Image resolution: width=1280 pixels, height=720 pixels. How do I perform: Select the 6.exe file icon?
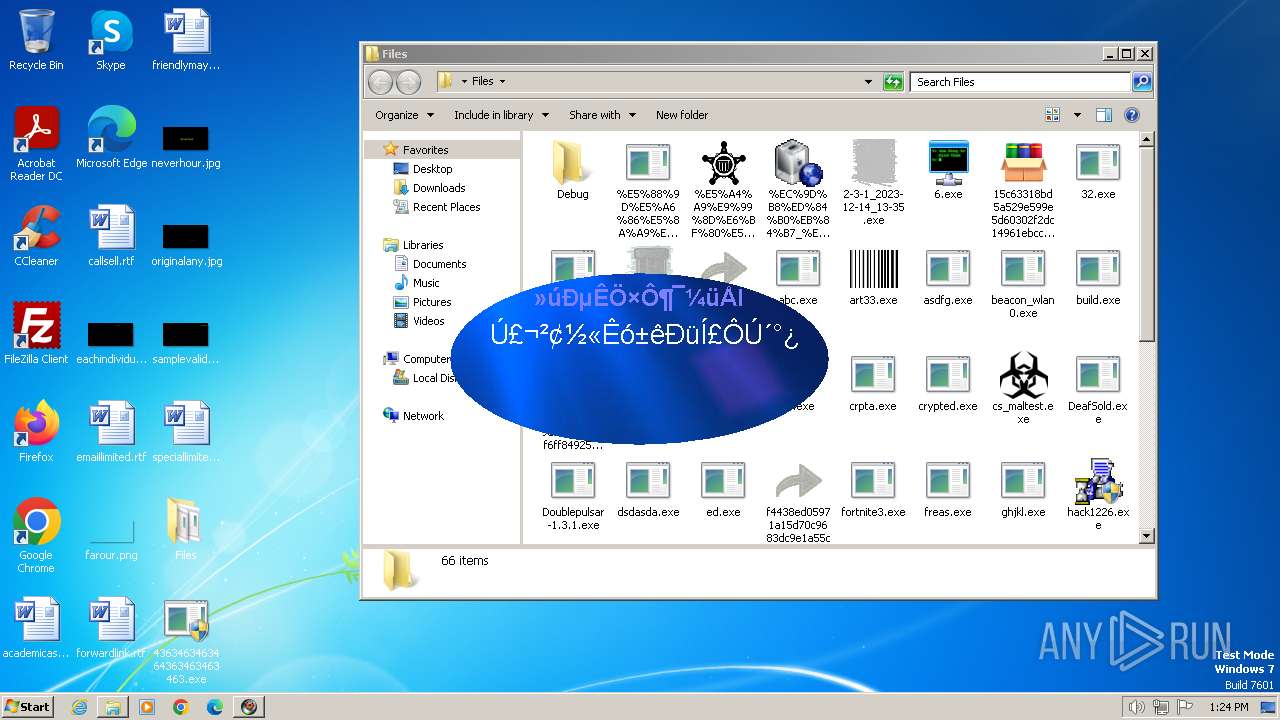pos(948,169)
